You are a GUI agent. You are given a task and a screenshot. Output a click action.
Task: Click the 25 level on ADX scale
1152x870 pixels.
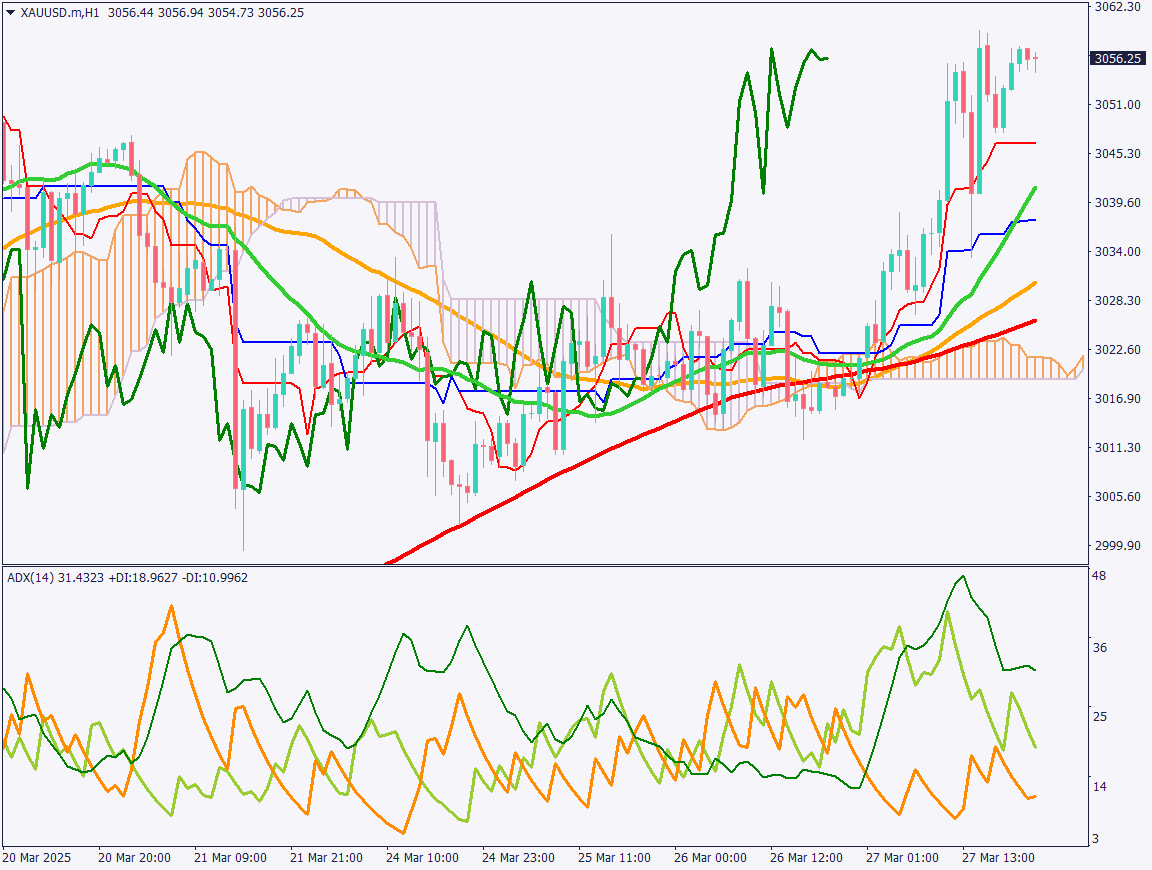[1098, 717]
